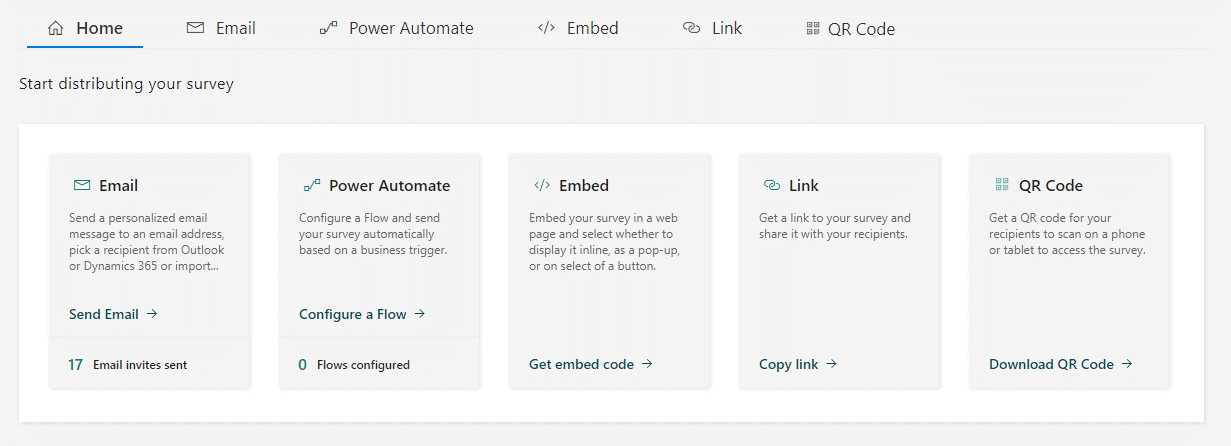1231x446 pixels.
Task: Click the envelope icon in Email tab
Action: (x=195, y=28)
